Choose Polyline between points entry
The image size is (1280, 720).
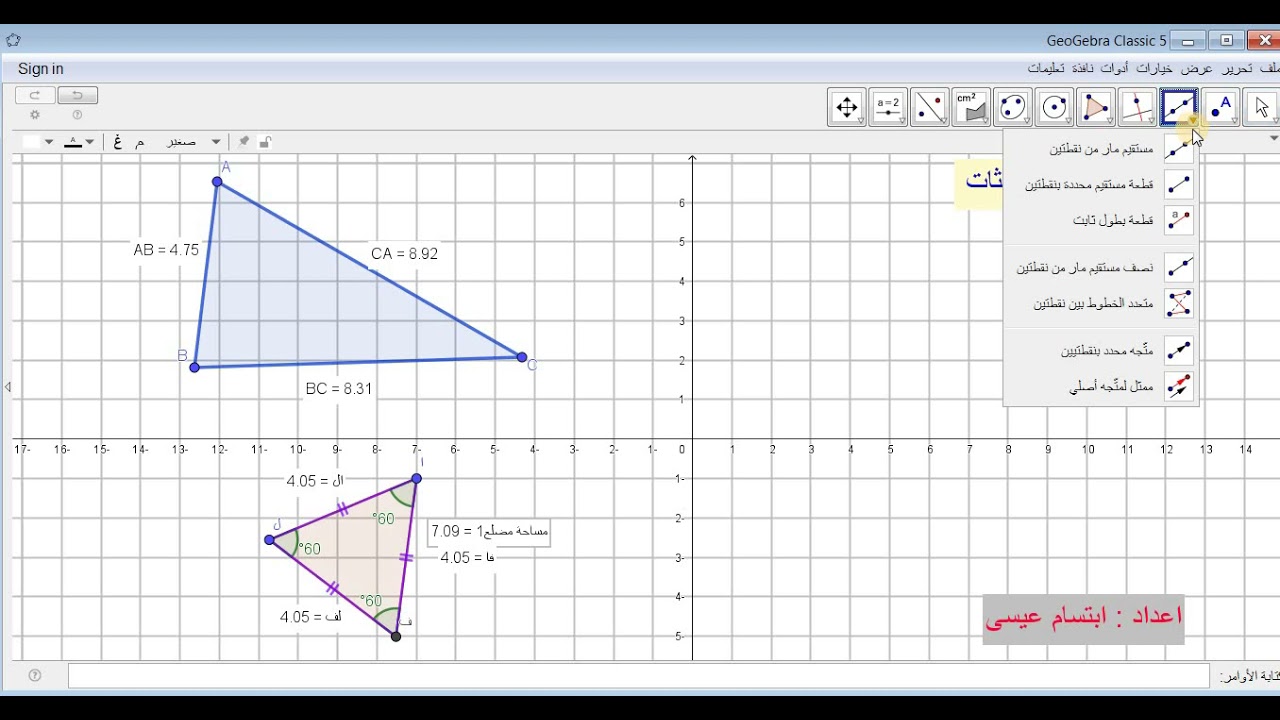tap(1101, 303)
